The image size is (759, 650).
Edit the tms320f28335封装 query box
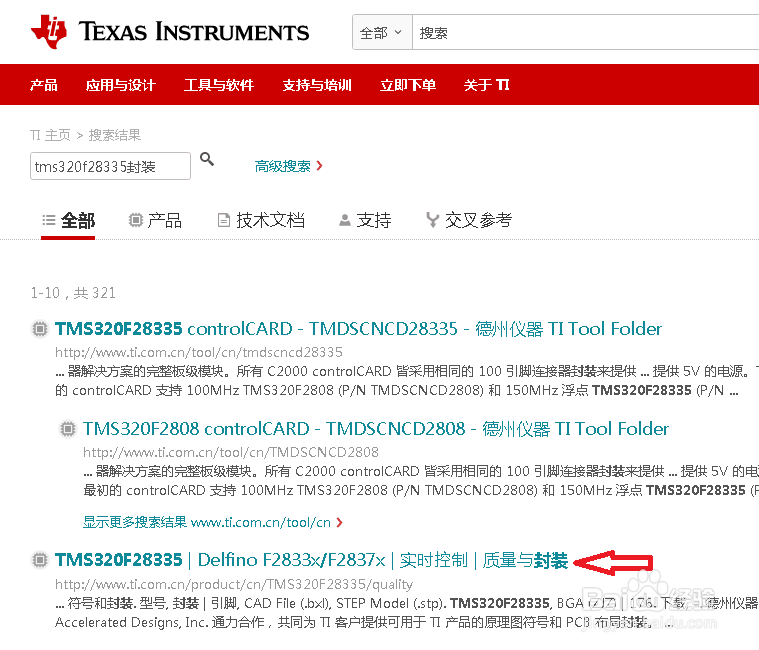(x=110, y=166)
